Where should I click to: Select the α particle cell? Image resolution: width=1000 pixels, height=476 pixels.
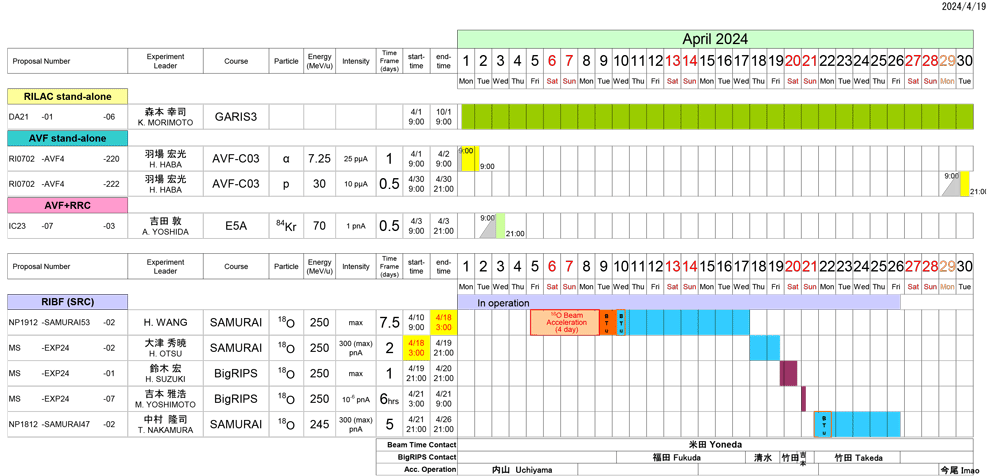point(286,158)
